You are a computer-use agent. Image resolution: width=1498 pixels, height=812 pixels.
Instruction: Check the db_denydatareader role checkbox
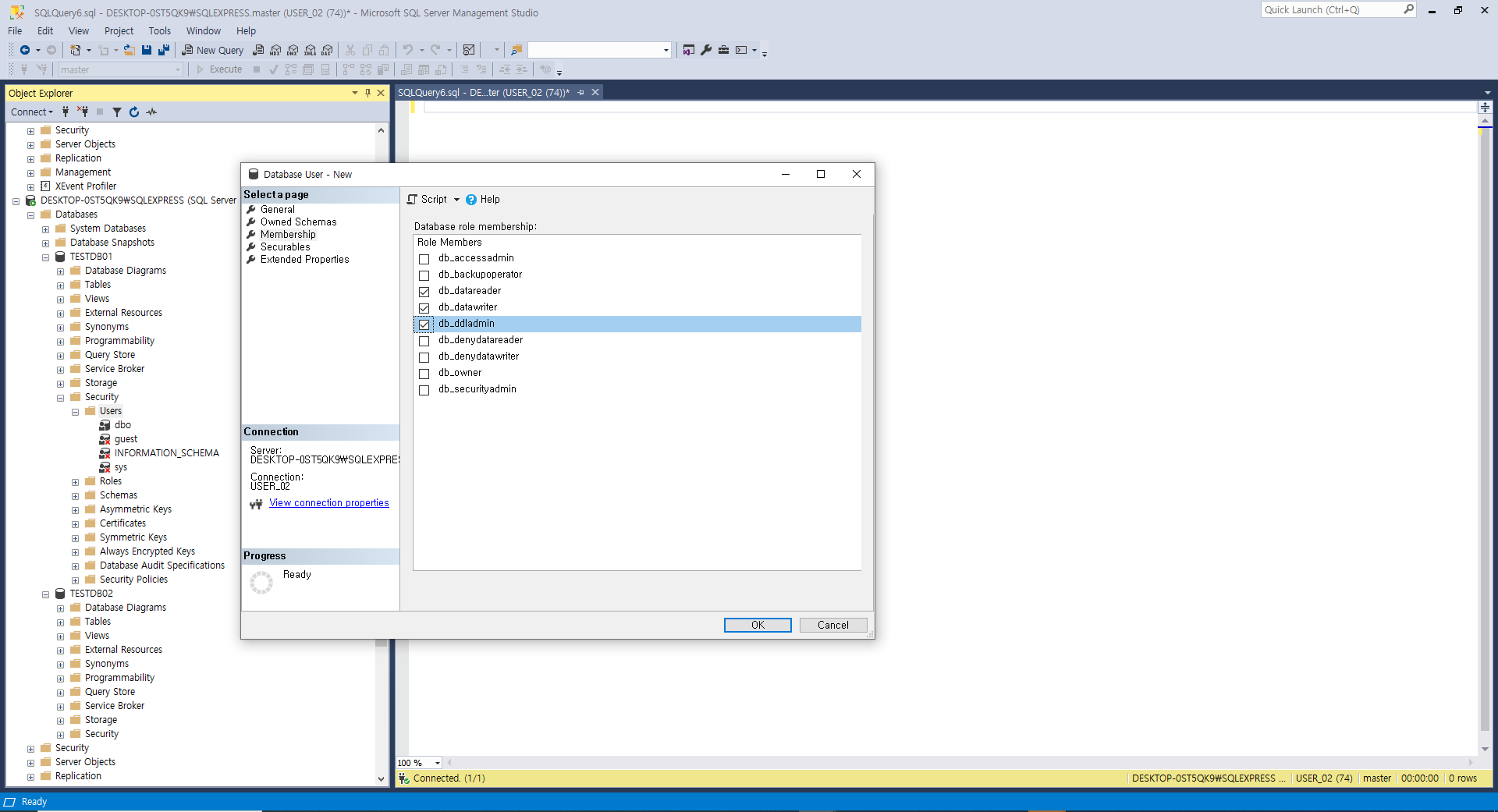coord(424,341)
